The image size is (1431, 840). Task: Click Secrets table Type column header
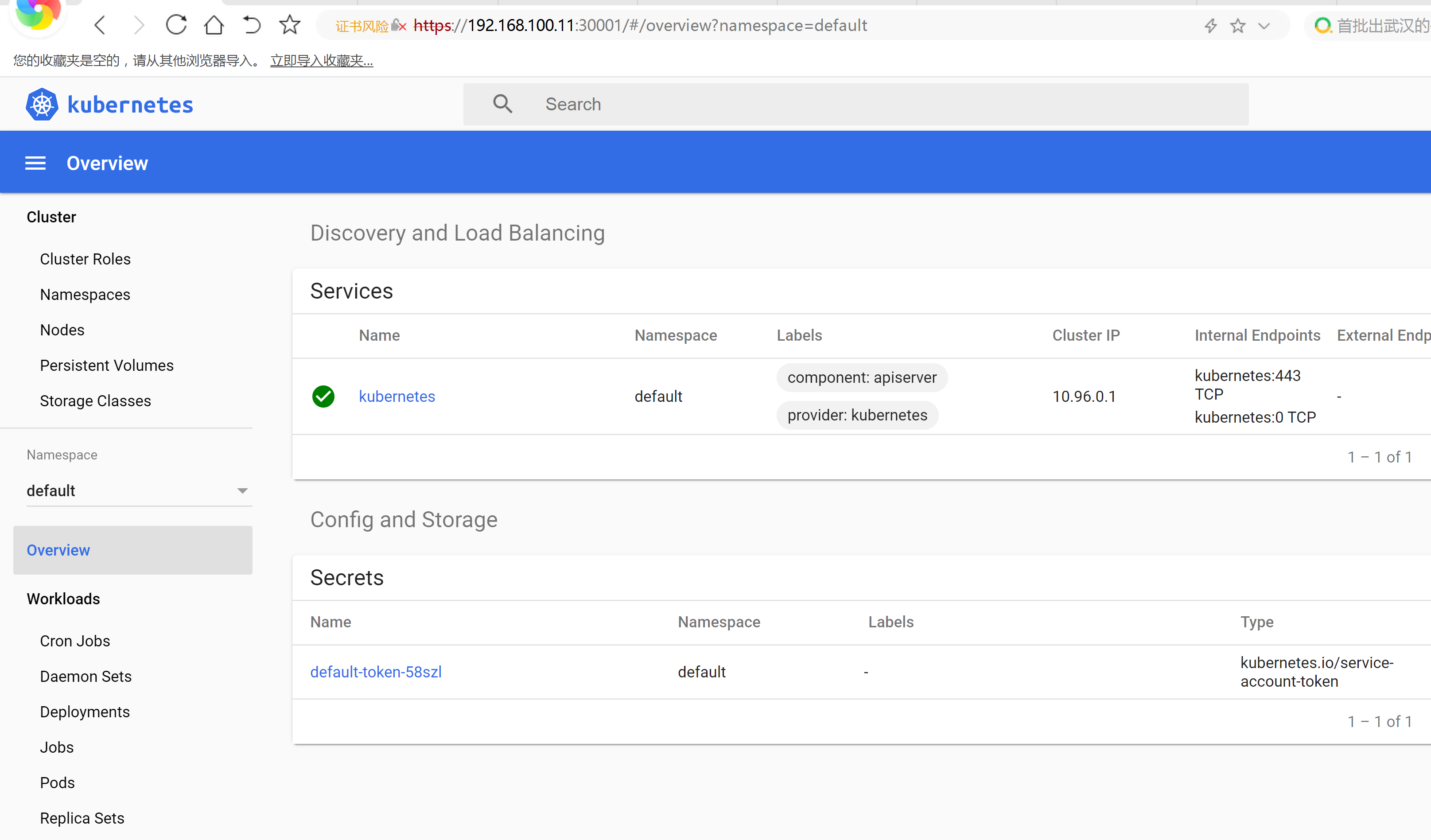1257,622
